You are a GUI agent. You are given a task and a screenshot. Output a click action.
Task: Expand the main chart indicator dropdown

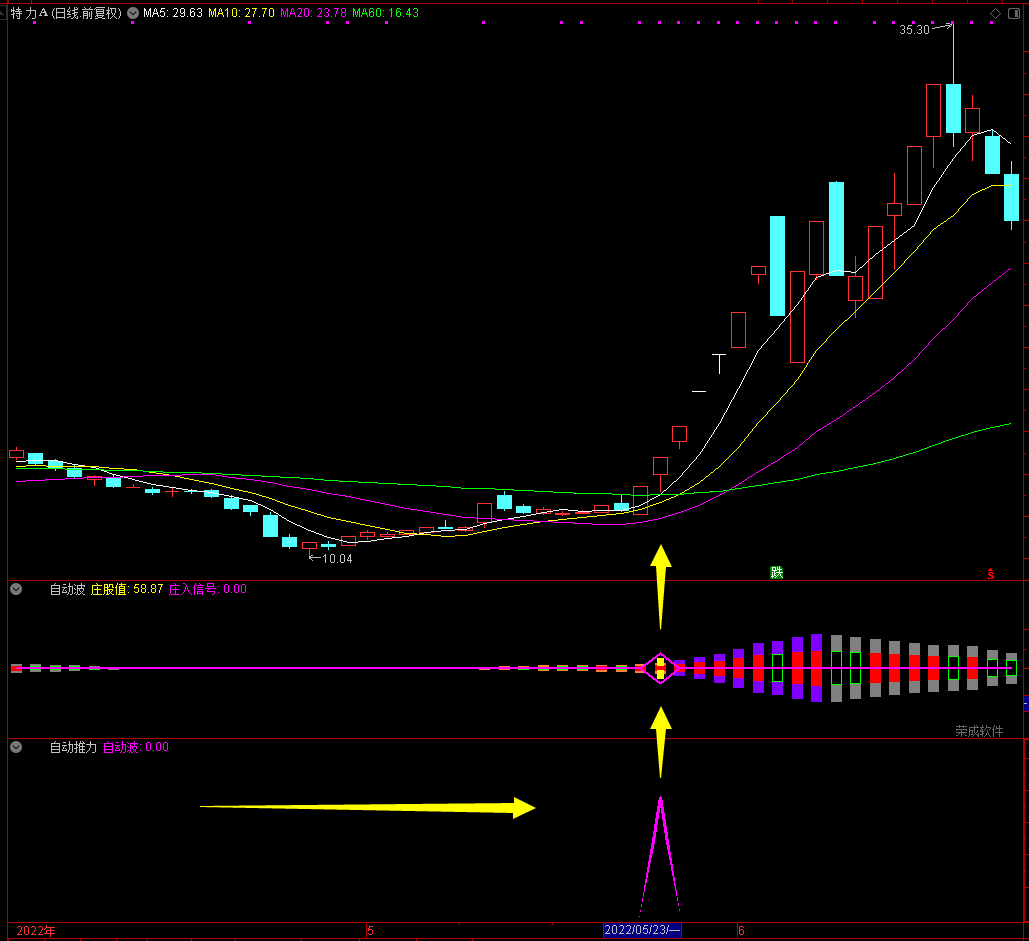[133, 13]
